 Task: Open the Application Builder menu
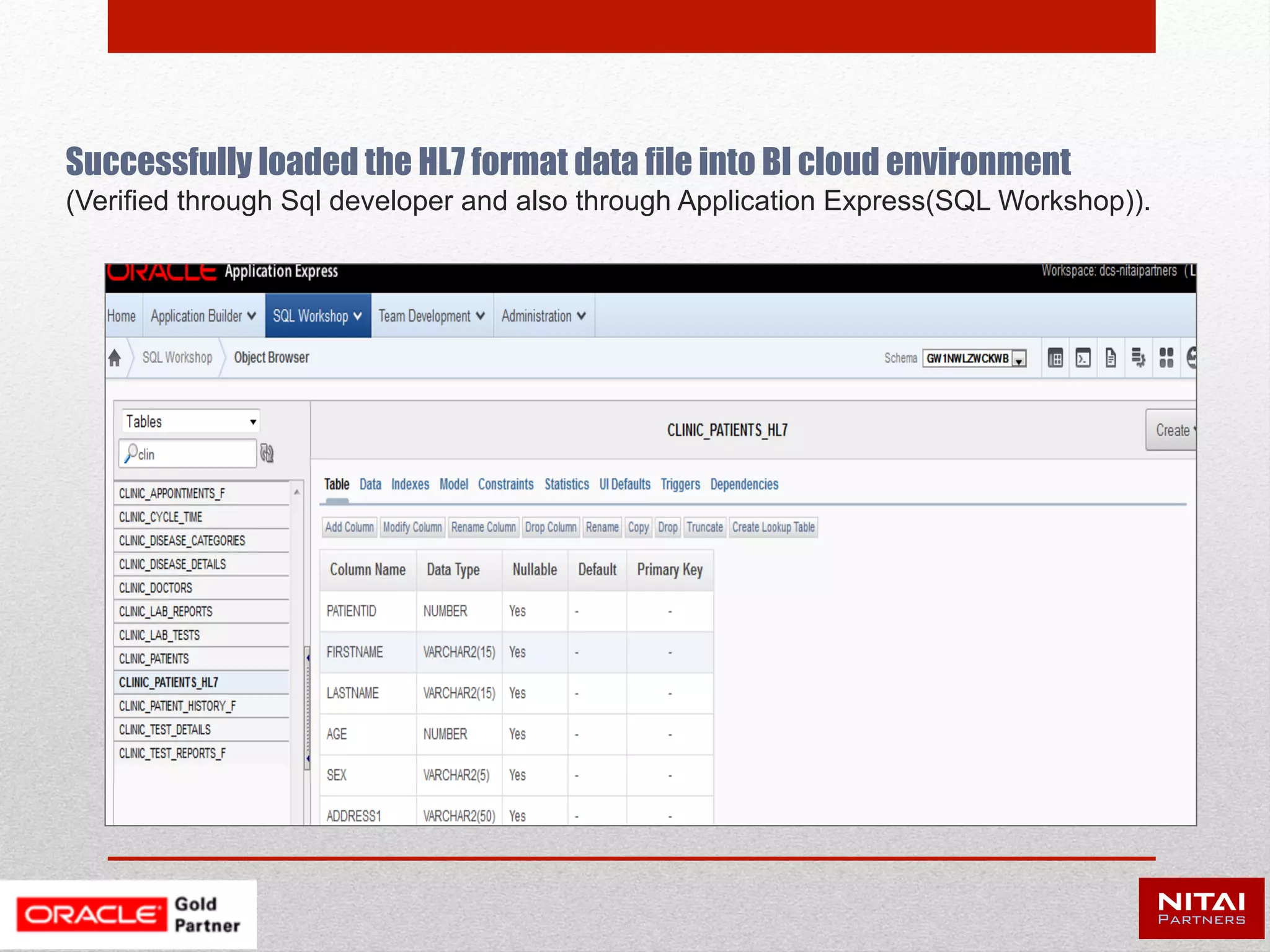203,316
